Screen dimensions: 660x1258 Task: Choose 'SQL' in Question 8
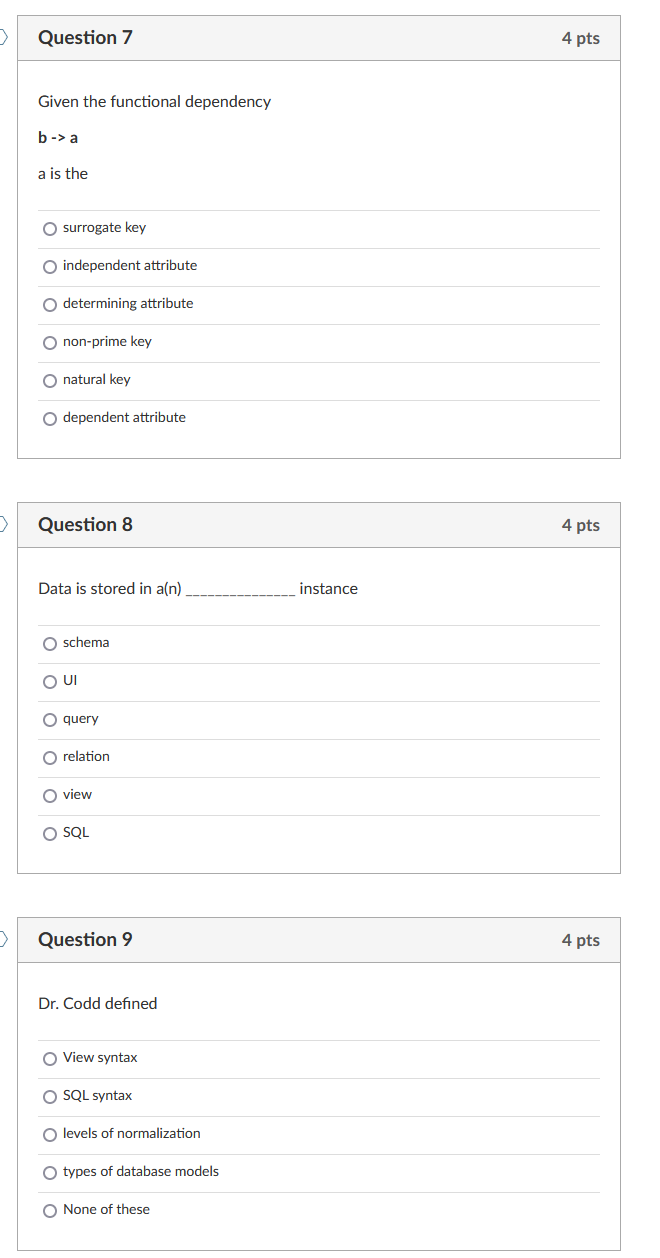click(50, 833)
